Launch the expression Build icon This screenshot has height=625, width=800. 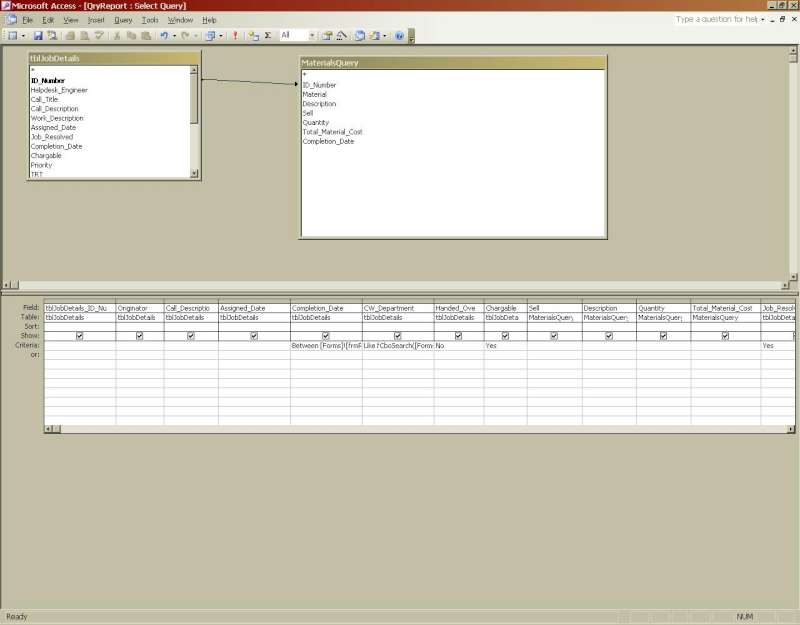click(341, 36)
